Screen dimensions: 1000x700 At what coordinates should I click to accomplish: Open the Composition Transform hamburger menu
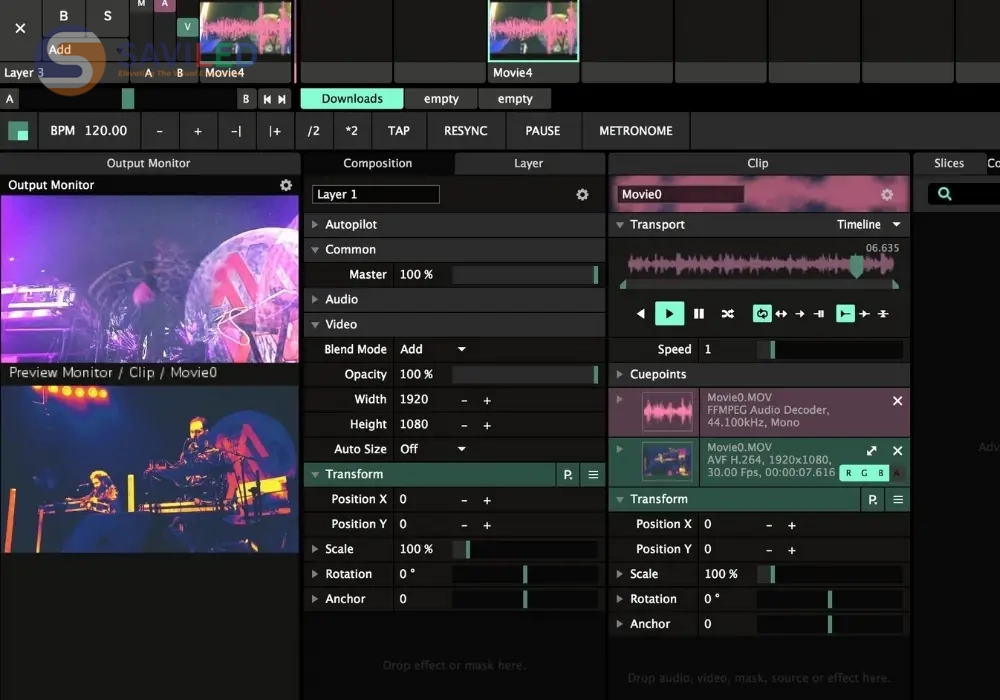coord(593,475)
